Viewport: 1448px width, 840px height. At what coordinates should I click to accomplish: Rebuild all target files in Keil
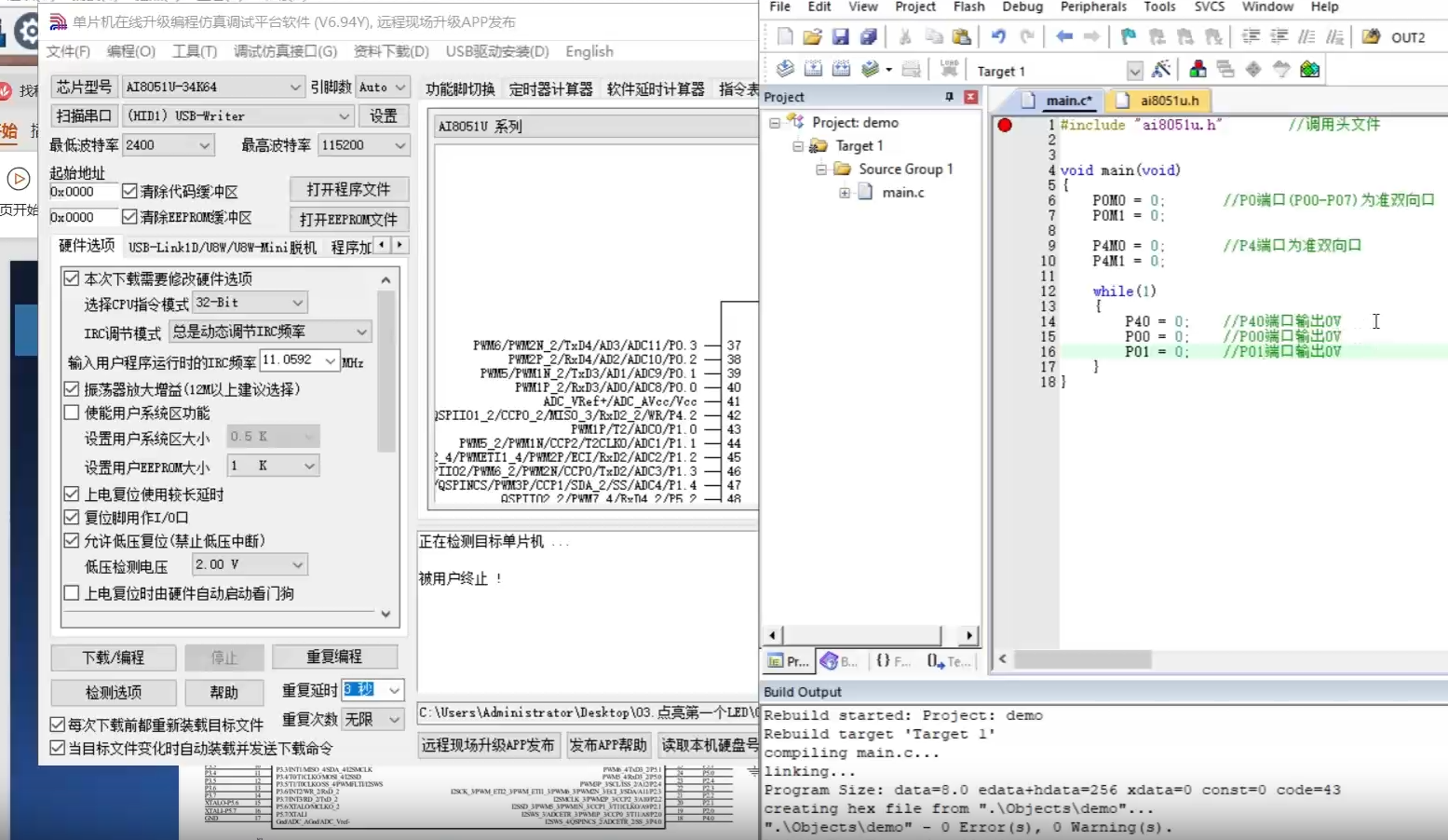[841, 69]
